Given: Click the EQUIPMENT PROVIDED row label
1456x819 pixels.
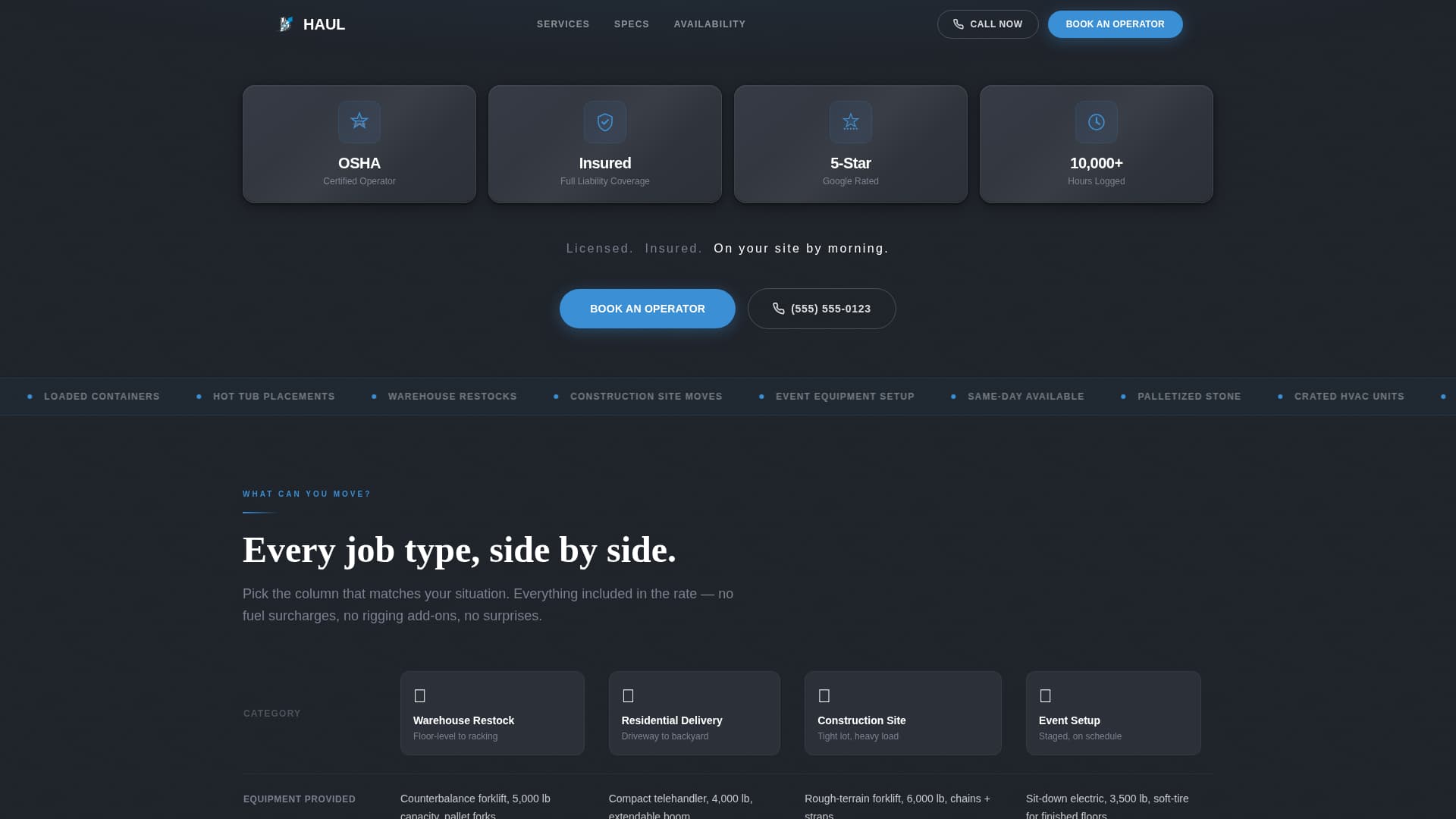Looking at the screenshot, I should pyautogui.click(x=300, y=799).
